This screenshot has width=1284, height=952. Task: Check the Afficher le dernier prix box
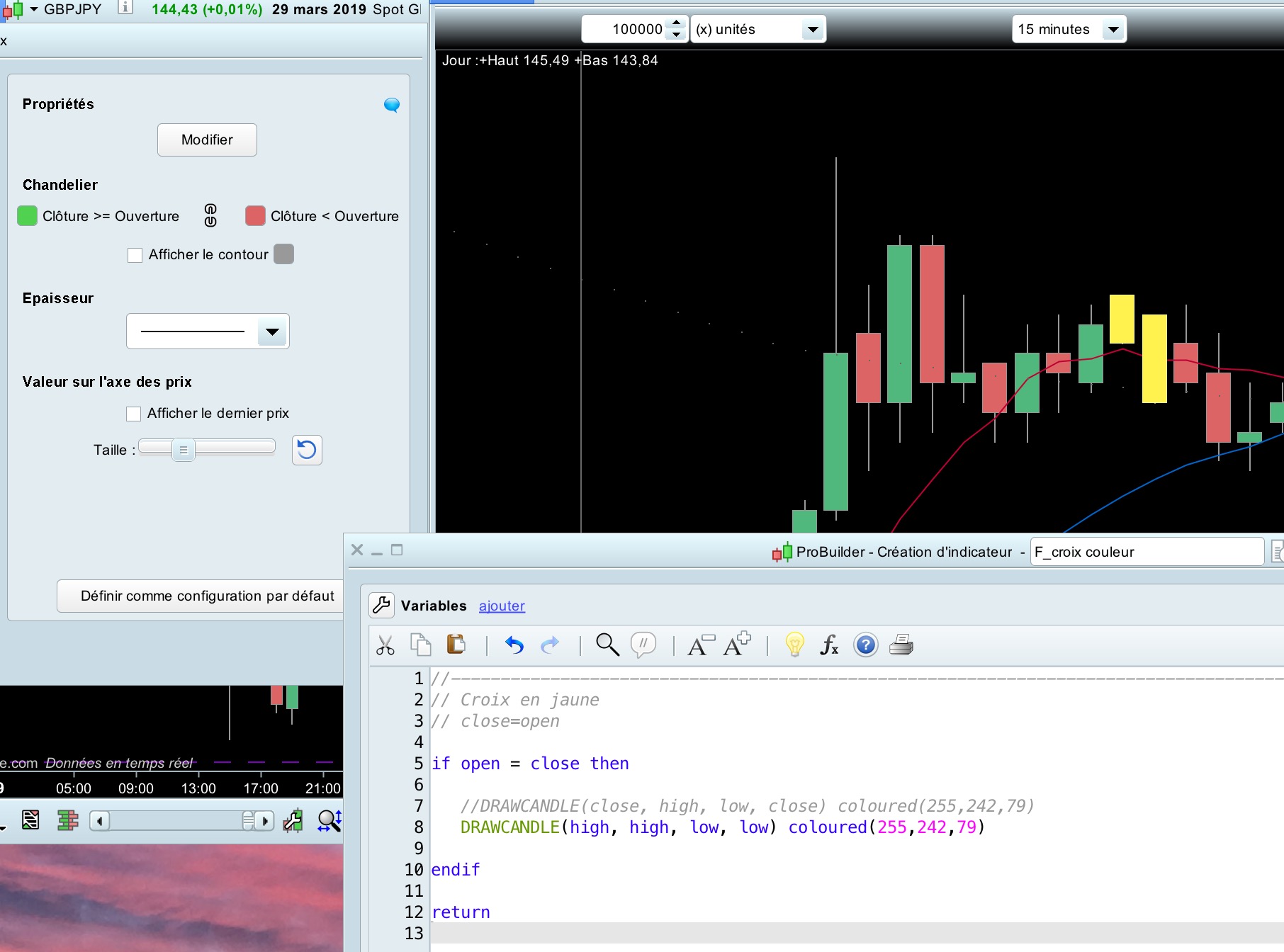tap(133, 414)
